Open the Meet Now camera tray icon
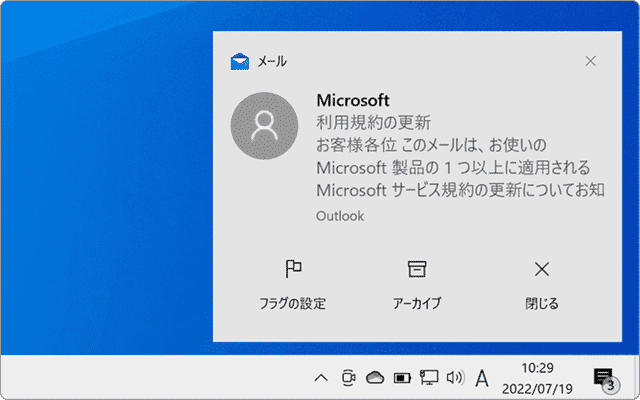 coord(348,378)
